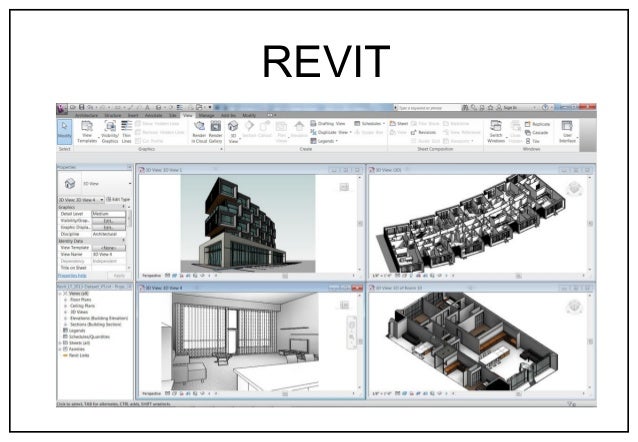This screenshot has height=442, width=638.
Task: Open the Schedules dropdown
Action: [369, 123]
